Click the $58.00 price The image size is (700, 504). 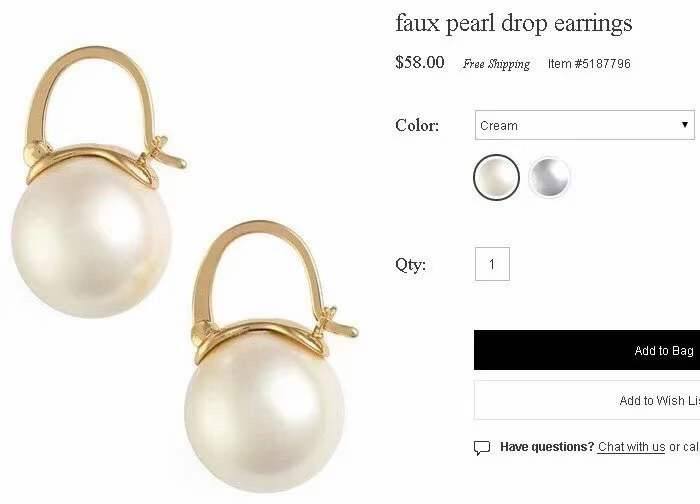pos(420,62)
